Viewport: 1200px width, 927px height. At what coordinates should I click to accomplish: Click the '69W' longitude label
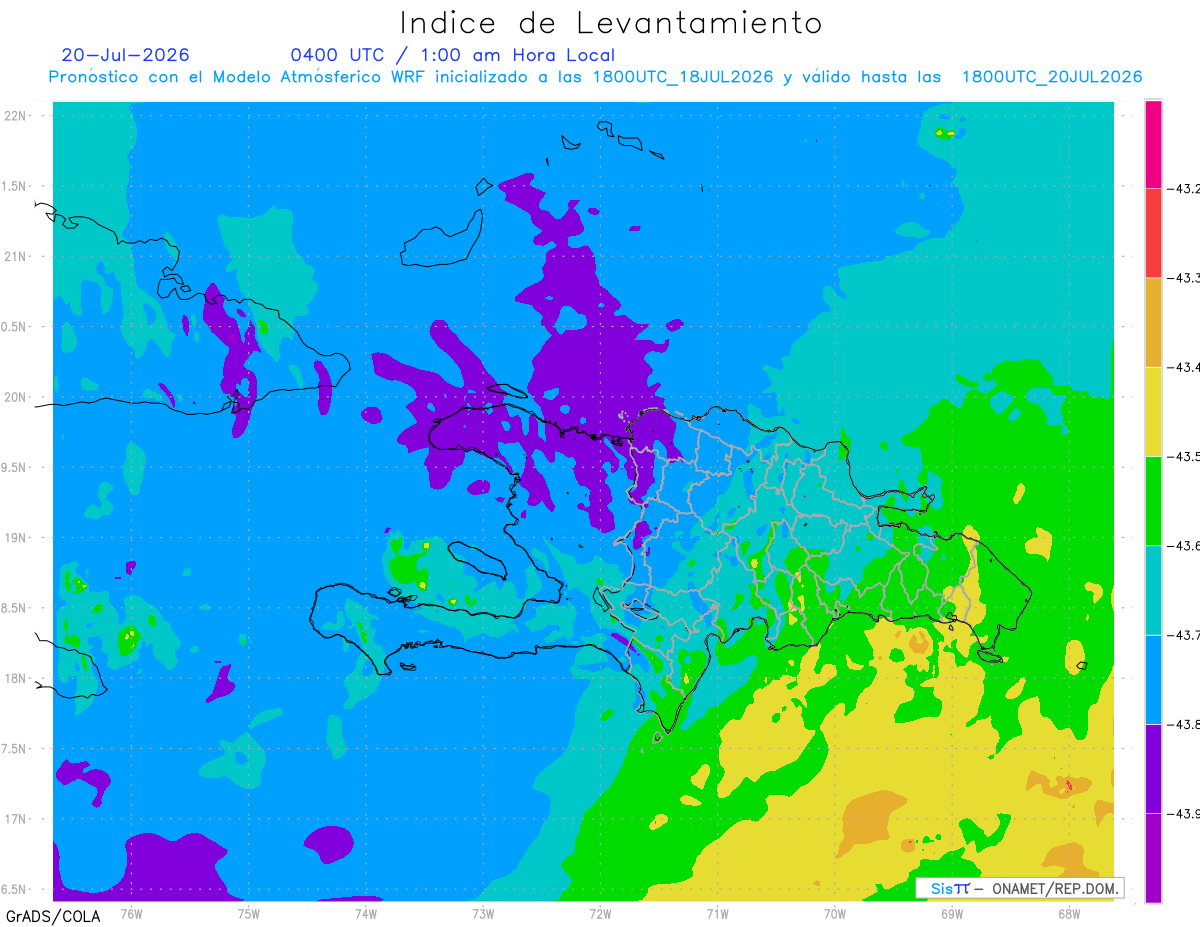point(951,913)
